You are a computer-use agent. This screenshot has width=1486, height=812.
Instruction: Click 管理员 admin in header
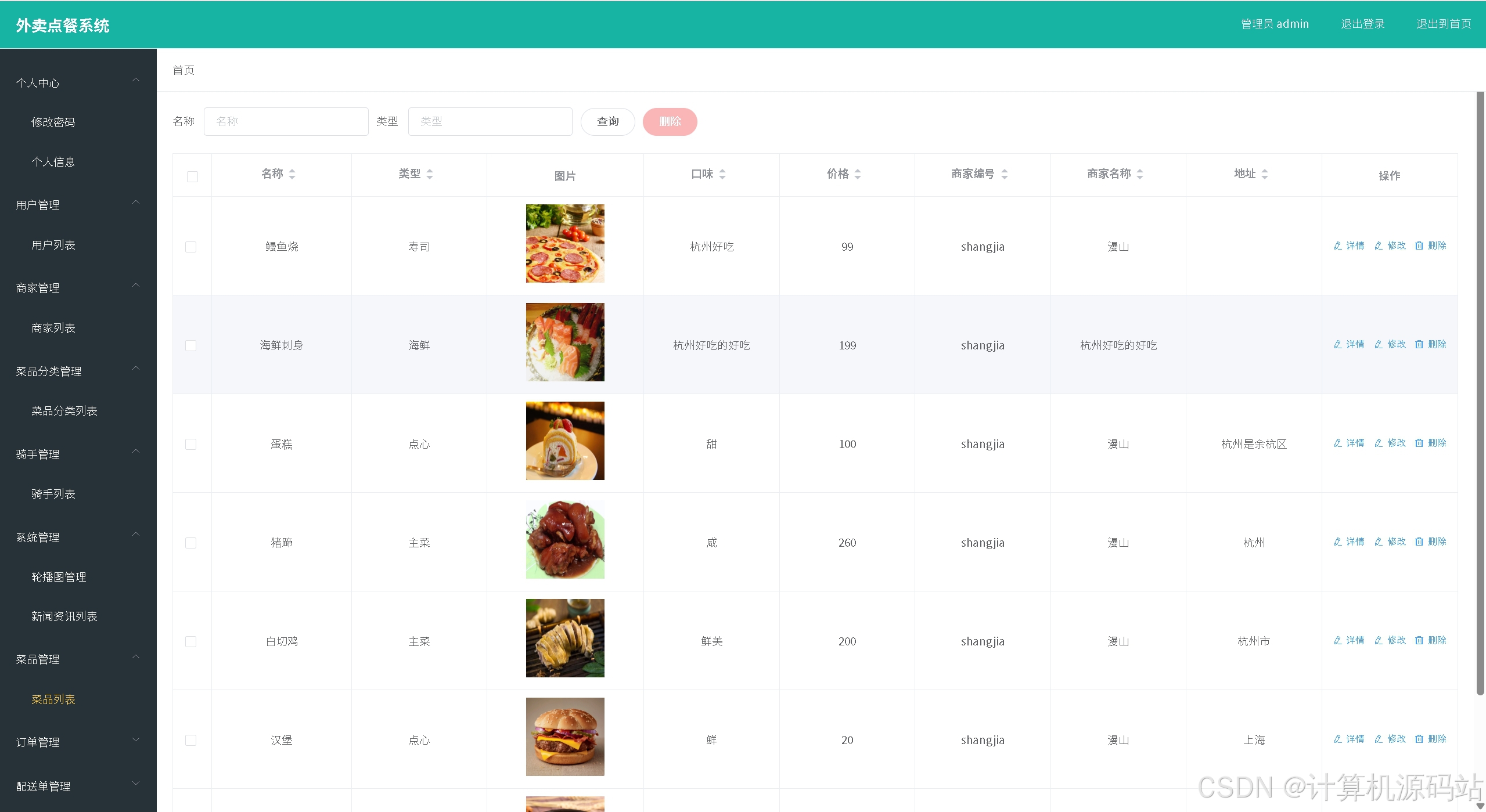pyautogui.click(x=1275, y=24)
